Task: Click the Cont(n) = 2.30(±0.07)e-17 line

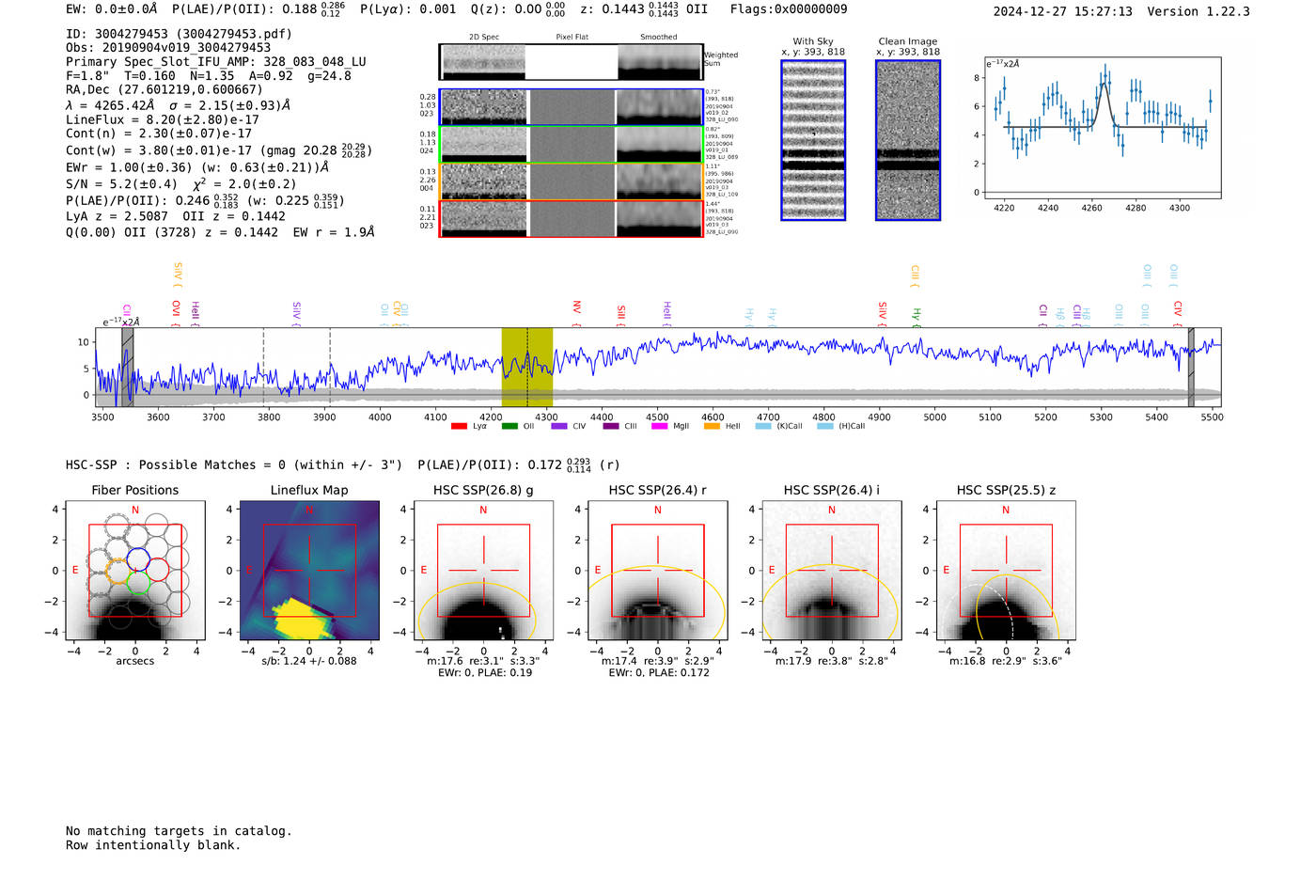Action: point(159,134)
